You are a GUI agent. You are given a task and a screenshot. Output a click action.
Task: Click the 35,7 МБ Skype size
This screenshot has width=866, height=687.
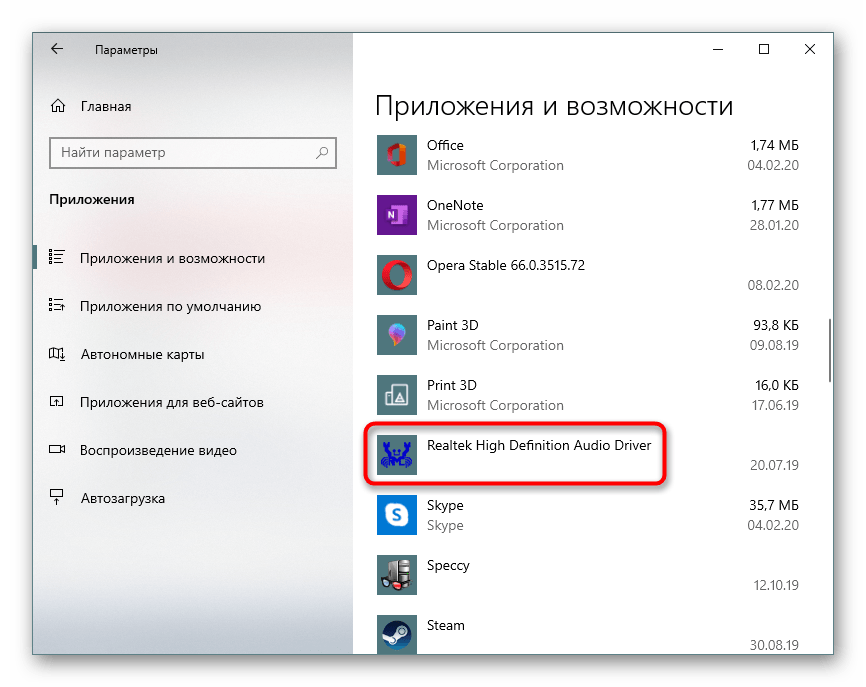click(774, 505)
